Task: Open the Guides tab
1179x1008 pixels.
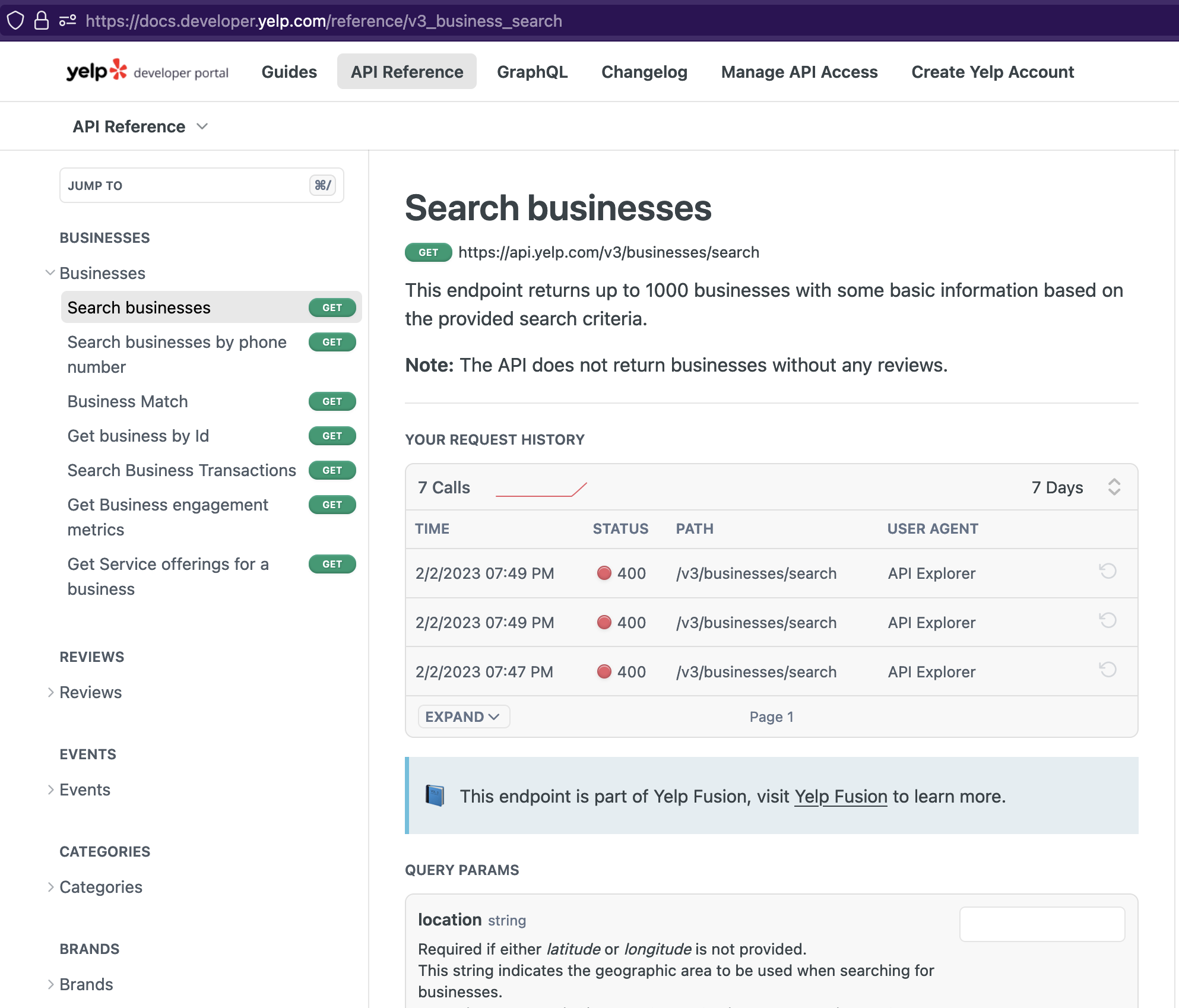Action: coord(289,72)
